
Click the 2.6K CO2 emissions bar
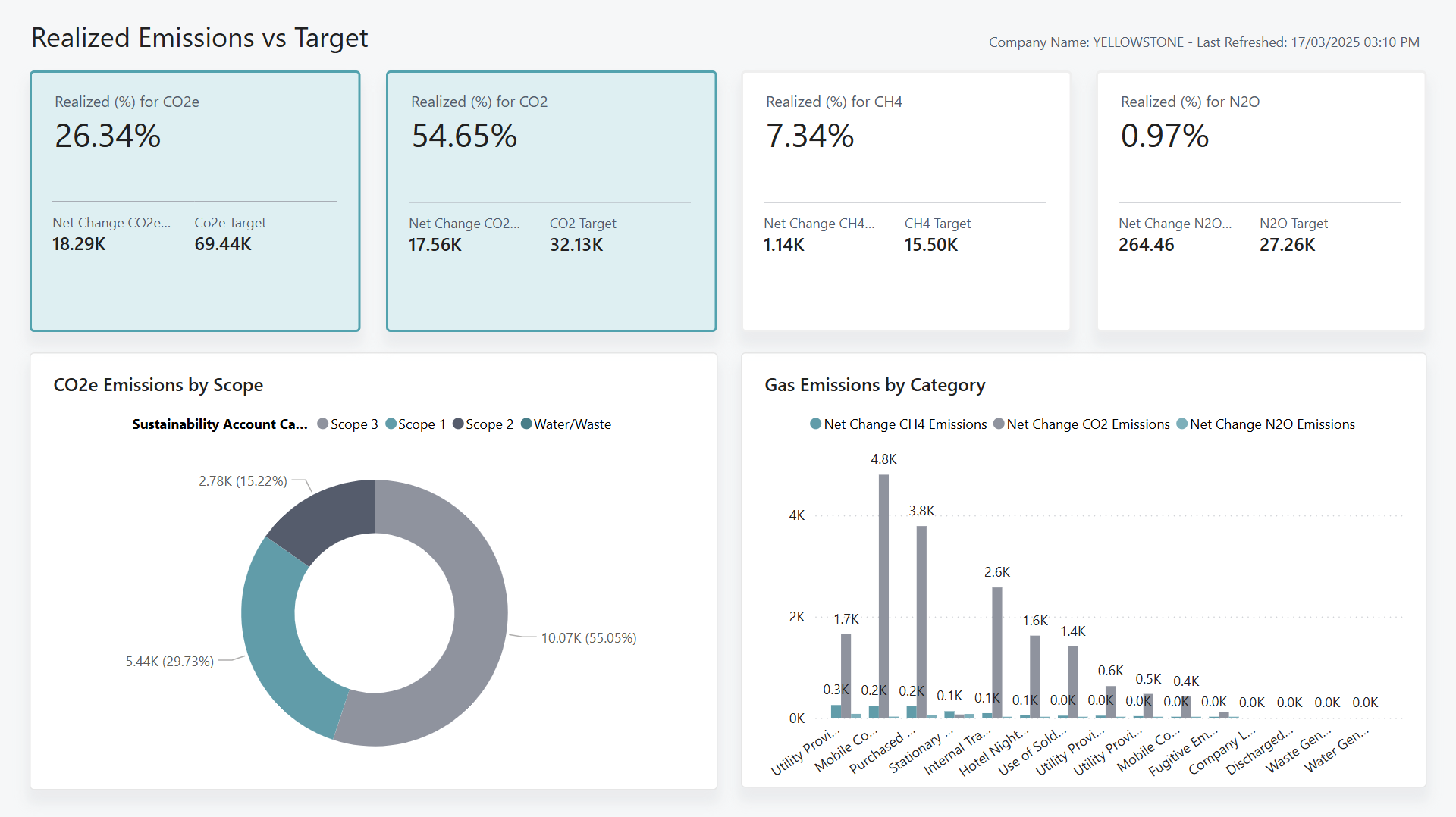997,652
